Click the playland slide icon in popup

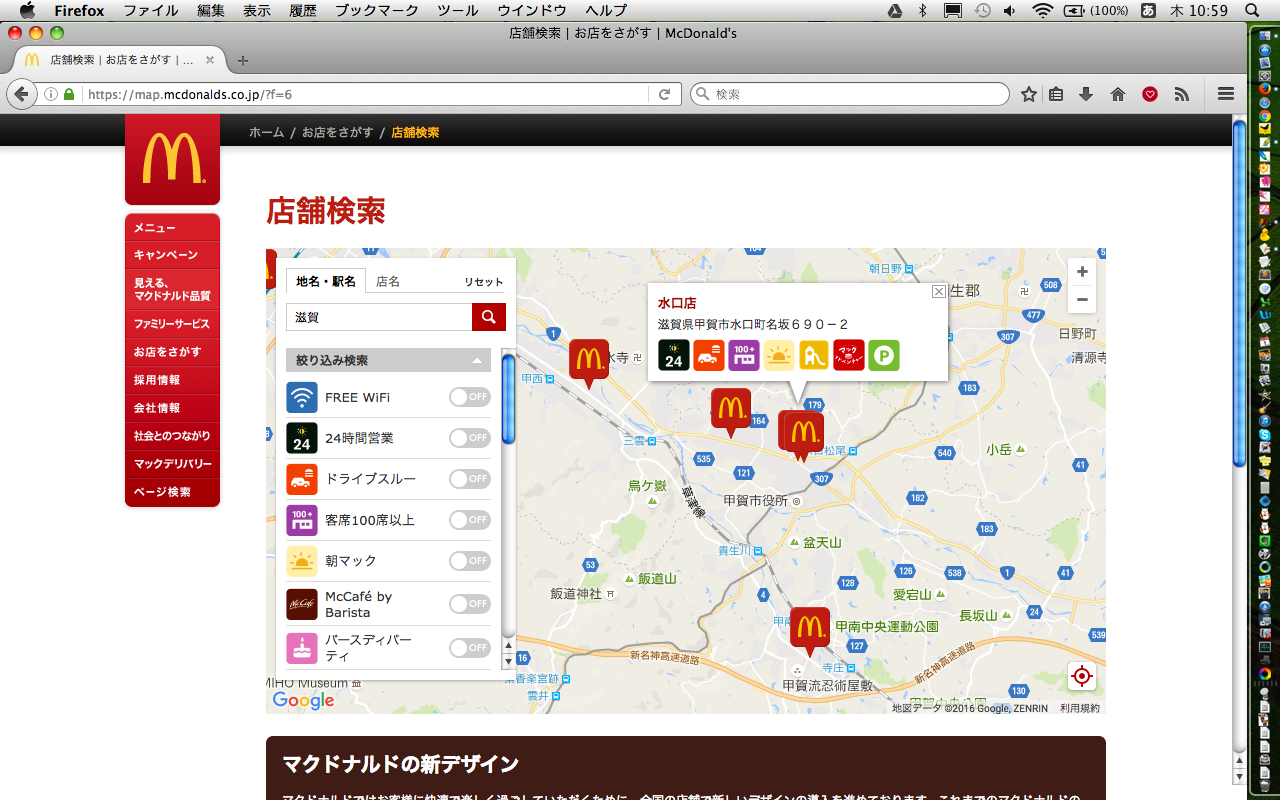click(x=814, y=356)
